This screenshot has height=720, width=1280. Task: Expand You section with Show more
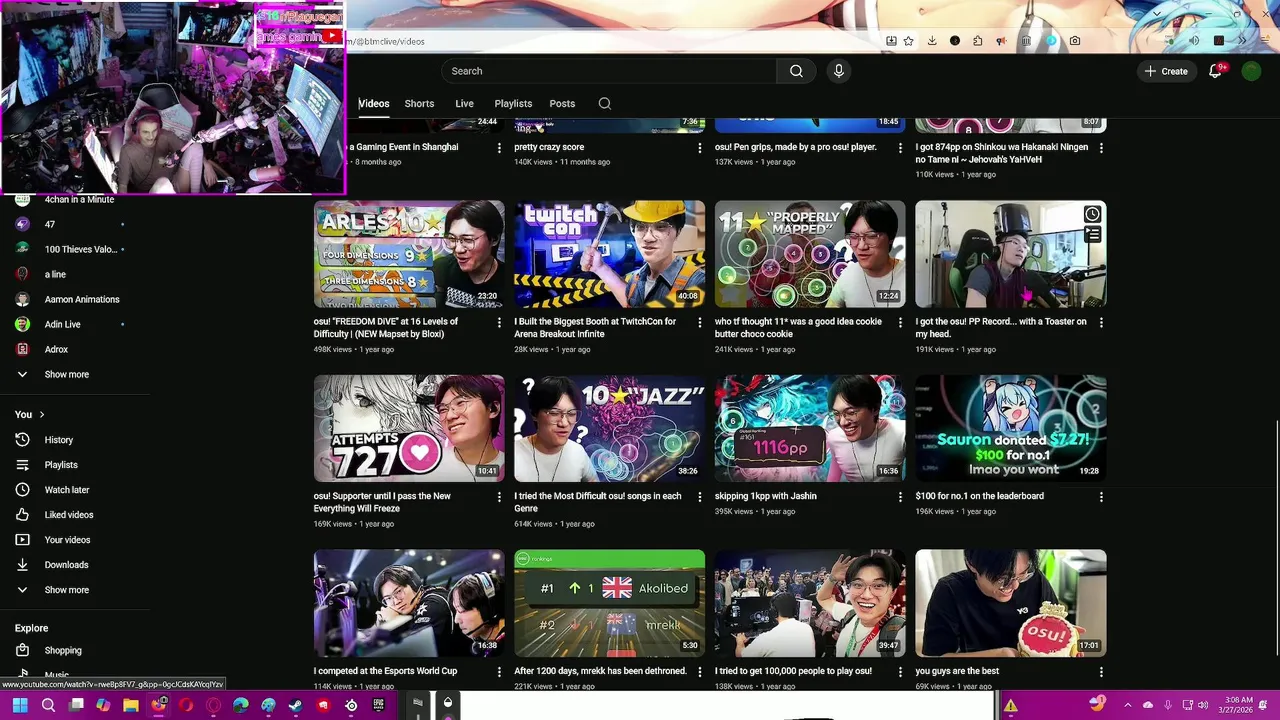[x=66, y=590]
